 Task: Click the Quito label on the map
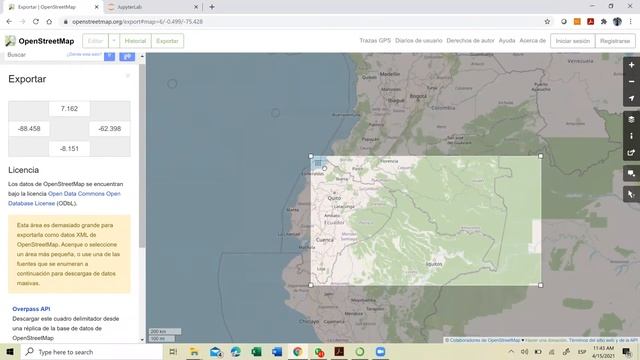334,198
